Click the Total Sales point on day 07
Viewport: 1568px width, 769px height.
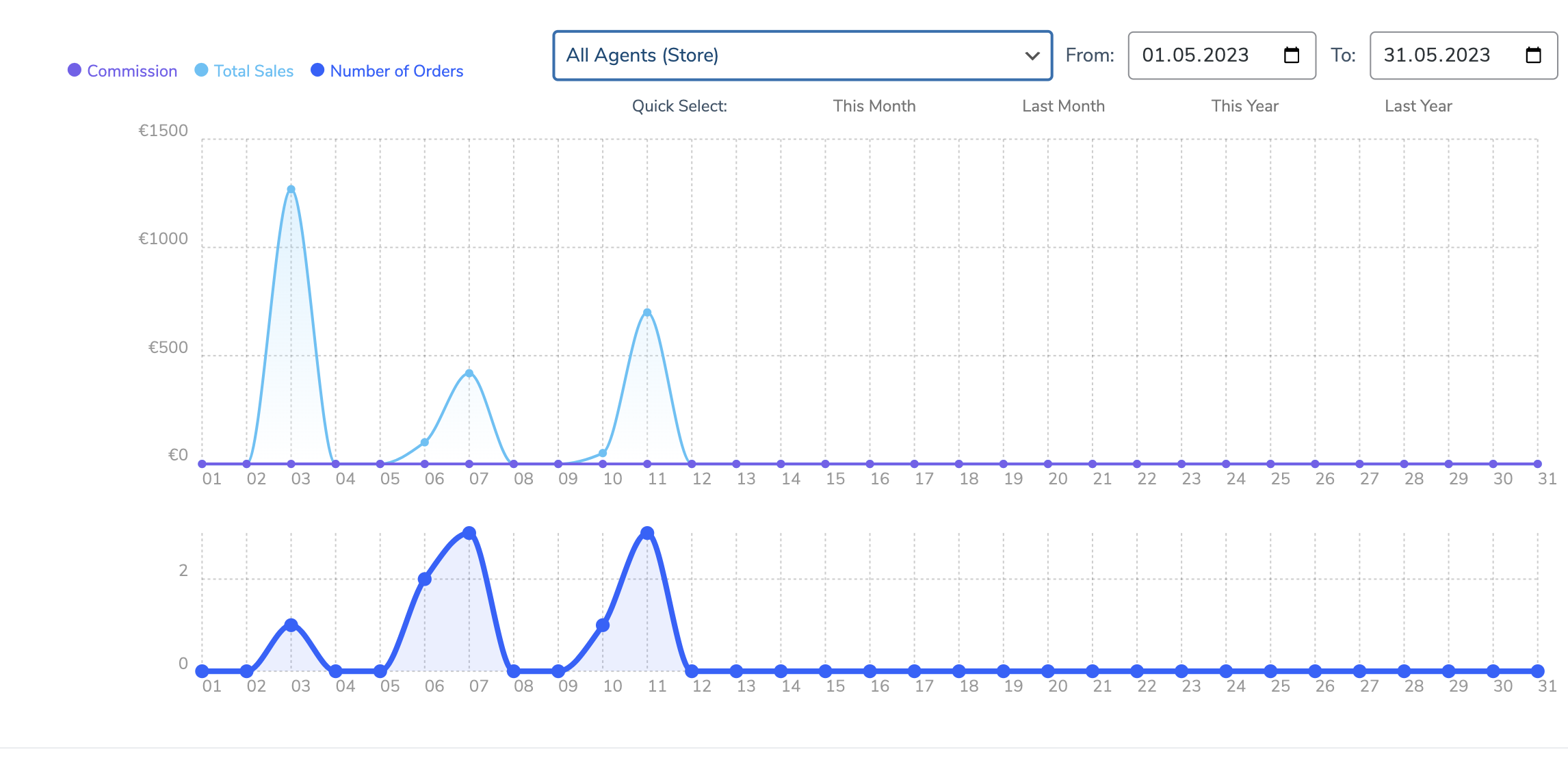[x=469, y=374]
